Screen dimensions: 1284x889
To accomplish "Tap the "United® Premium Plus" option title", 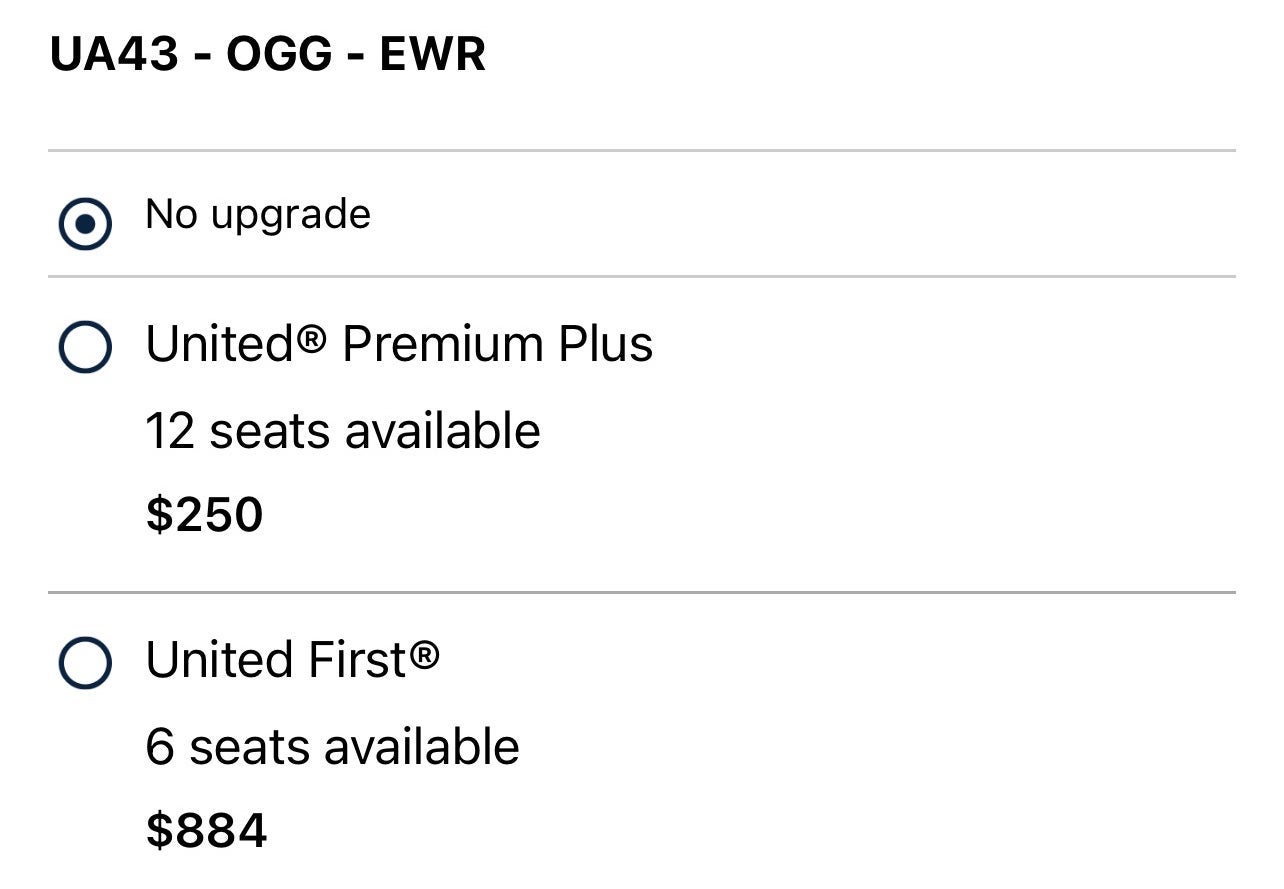I will point(399,345).
